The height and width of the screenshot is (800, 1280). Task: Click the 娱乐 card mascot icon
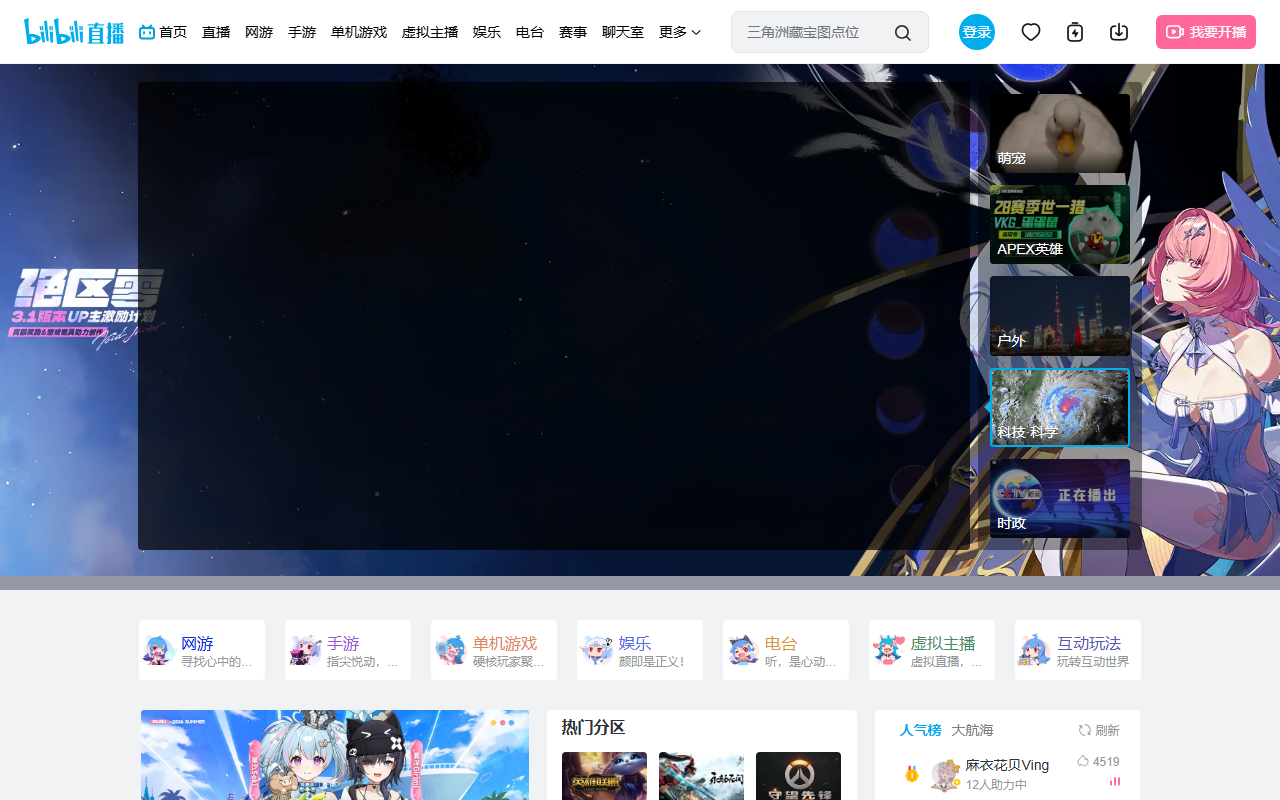click(x=598, y=650)
